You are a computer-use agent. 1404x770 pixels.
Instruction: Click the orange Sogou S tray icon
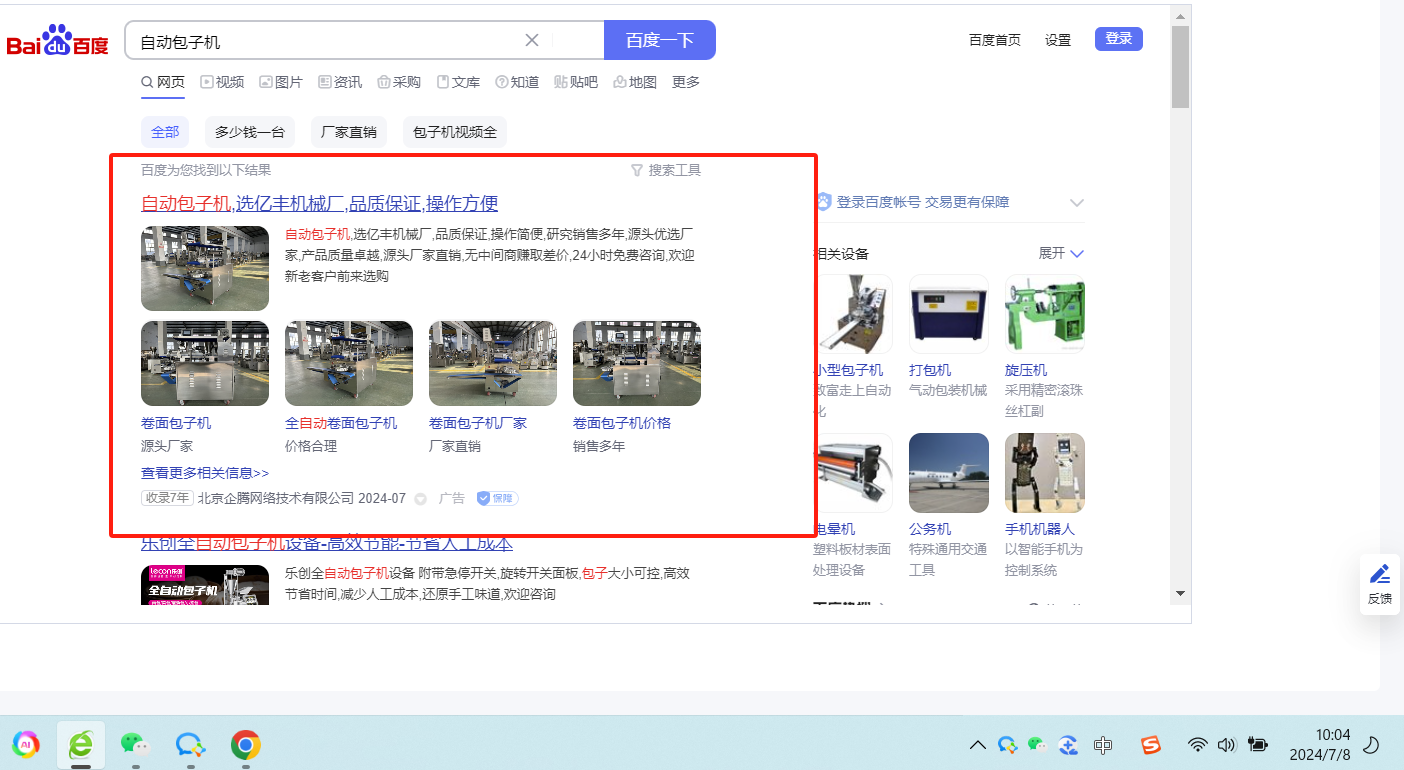coord(1151,745)
